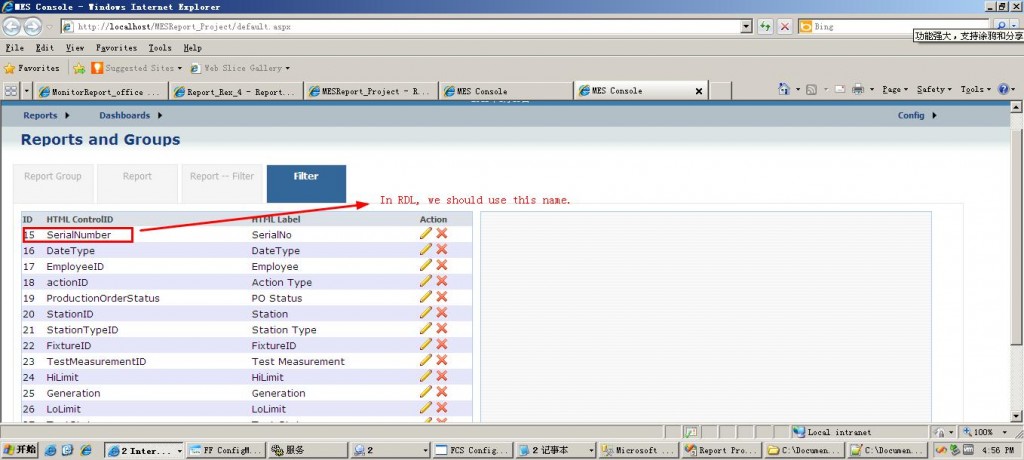Delete the actionID filter row
Screen dimensions: 1024x460
tap(442, 280)
